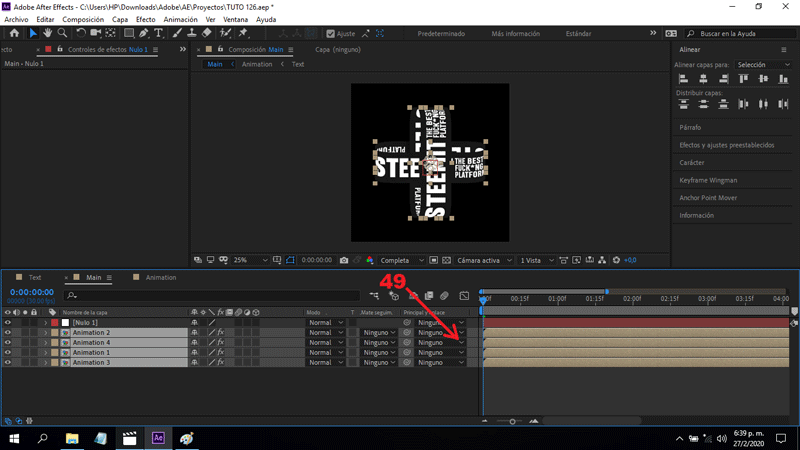The height and width of the screenshot is (450, 800).
Task: Click the current time indicator playhead
Action: click(x=483, y=299)
